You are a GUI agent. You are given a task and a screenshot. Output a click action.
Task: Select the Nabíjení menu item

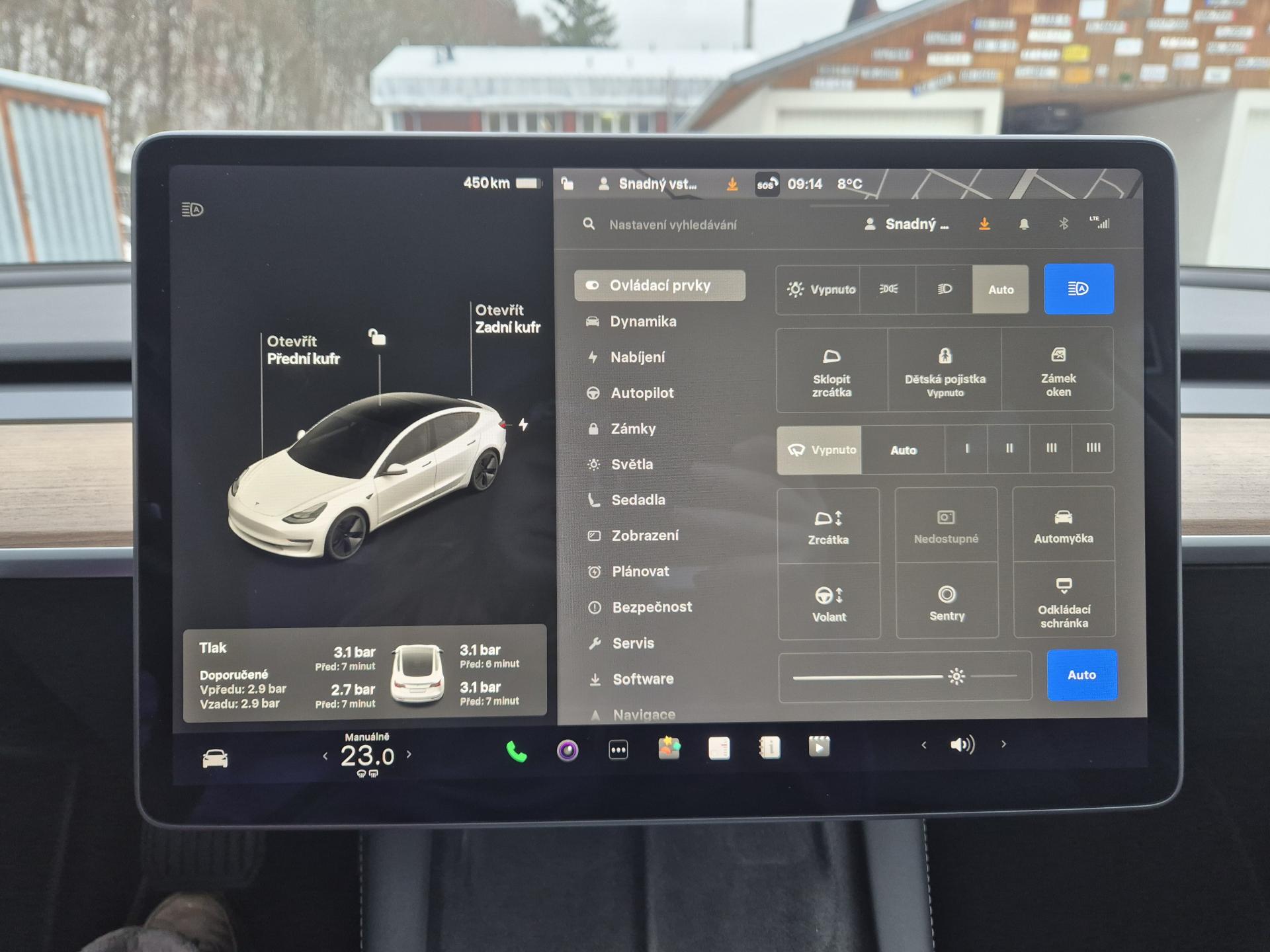(x=637, y=358)
